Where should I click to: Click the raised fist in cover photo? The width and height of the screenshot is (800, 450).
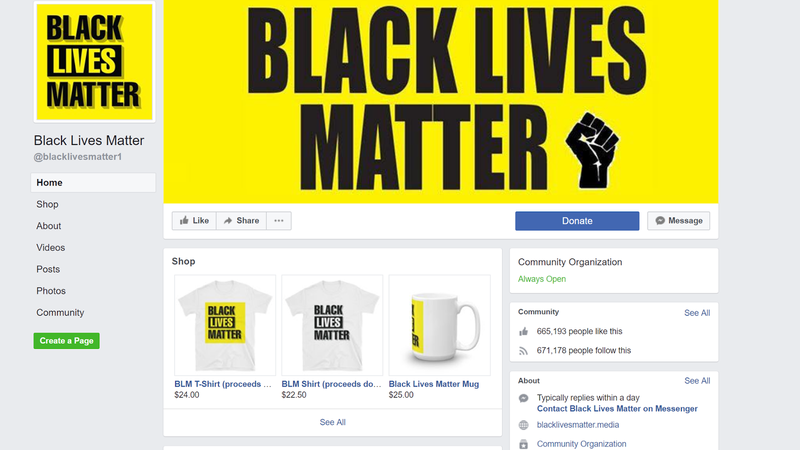(592, 149)
